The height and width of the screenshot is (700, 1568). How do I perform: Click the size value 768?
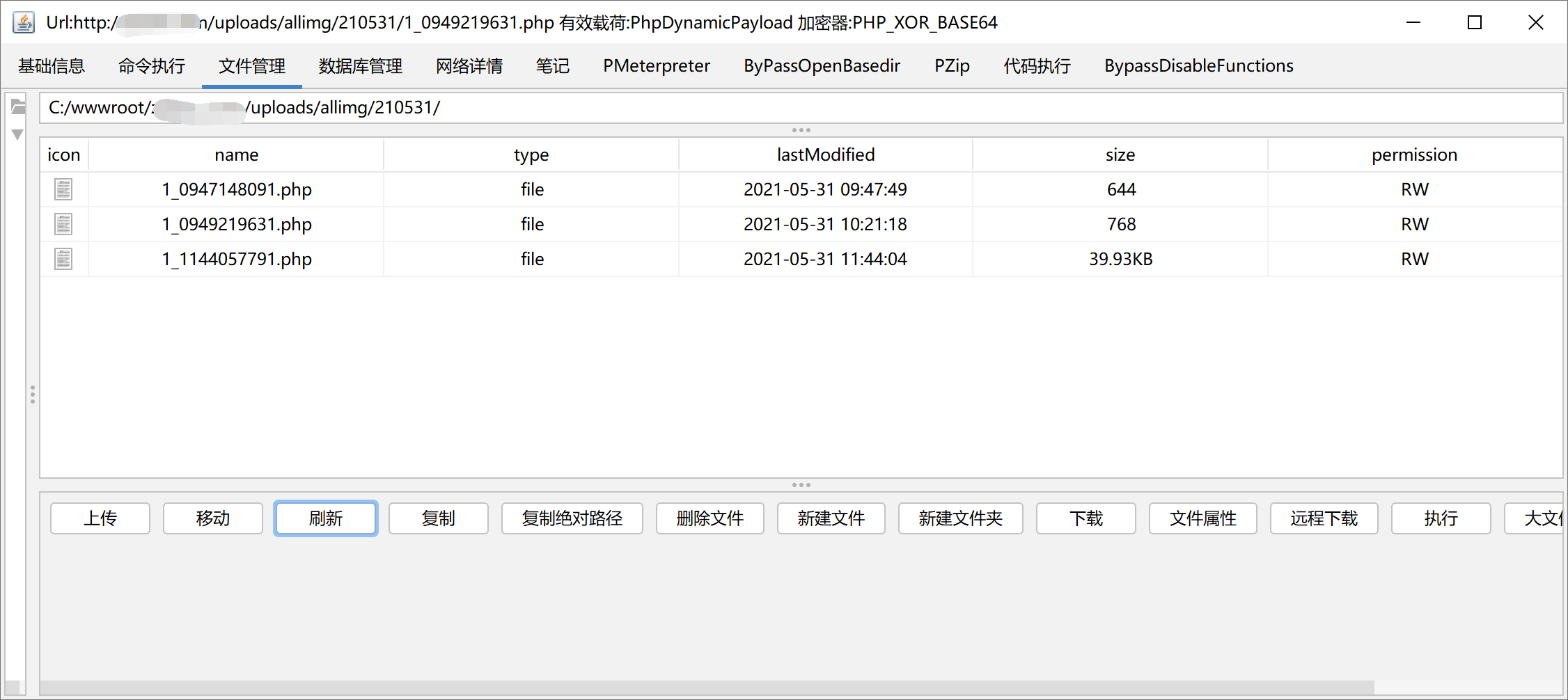(x=1121, y=224)
